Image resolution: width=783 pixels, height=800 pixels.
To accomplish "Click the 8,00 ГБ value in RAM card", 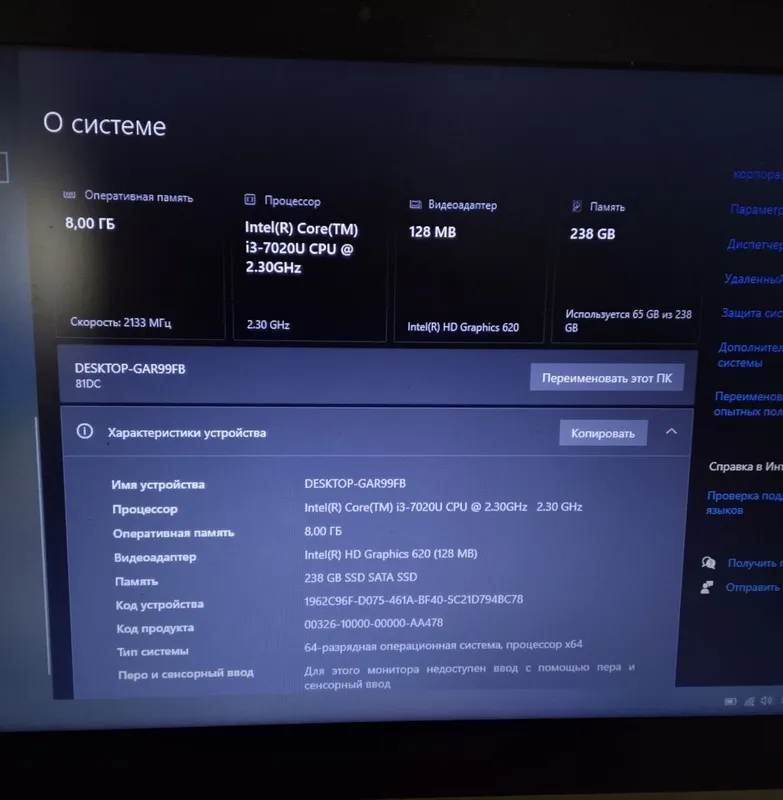I will [90, 223].
